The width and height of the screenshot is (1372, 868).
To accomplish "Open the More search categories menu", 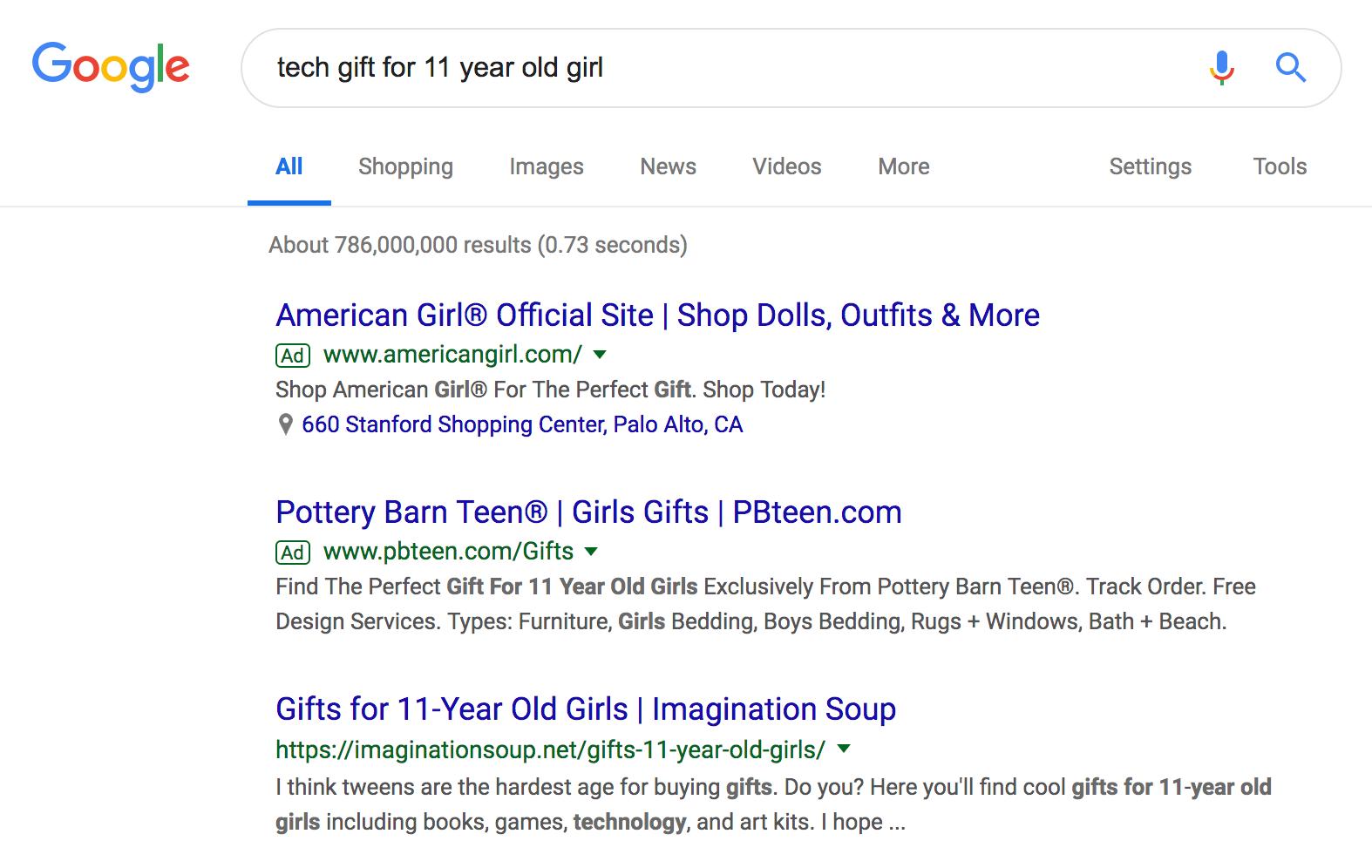I will pos(904,166).
